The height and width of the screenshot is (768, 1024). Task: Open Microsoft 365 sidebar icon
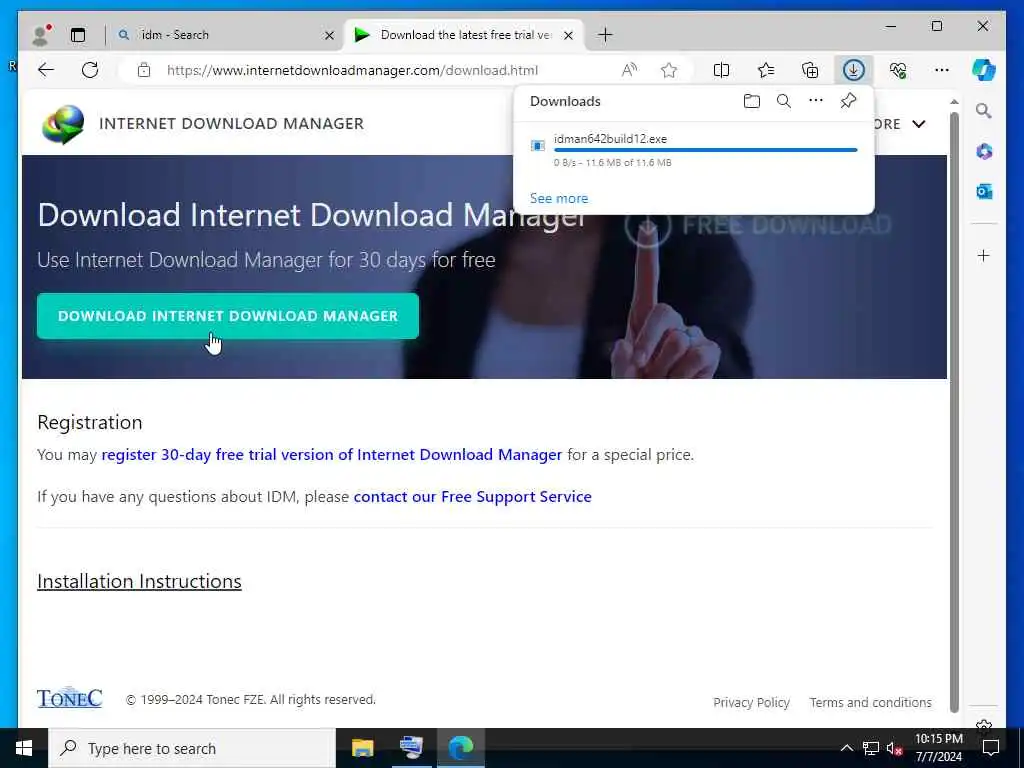click(x=984, y=152)
